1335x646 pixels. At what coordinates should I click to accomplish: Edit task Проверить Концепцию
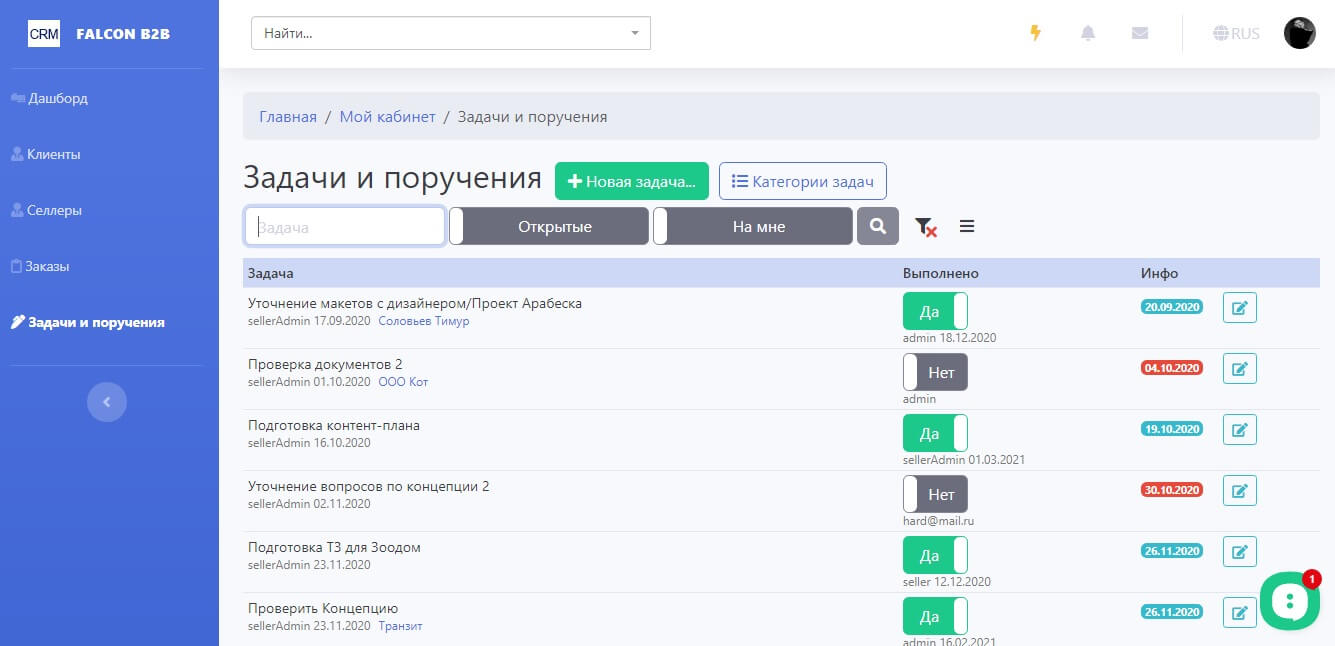pos(1240,613)
